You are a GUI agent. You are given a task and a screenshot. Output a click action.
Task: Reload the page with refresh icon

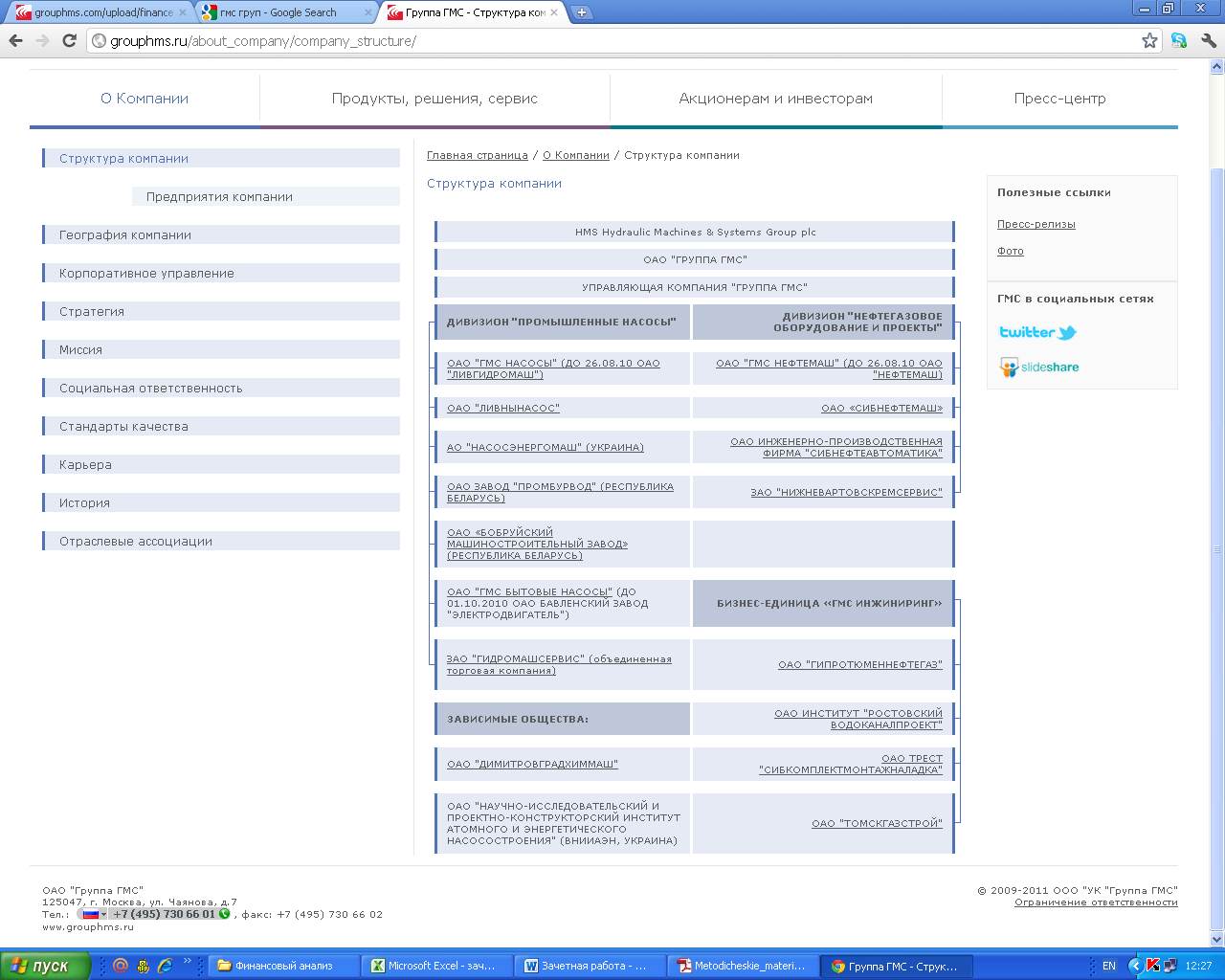coord(69,40)
